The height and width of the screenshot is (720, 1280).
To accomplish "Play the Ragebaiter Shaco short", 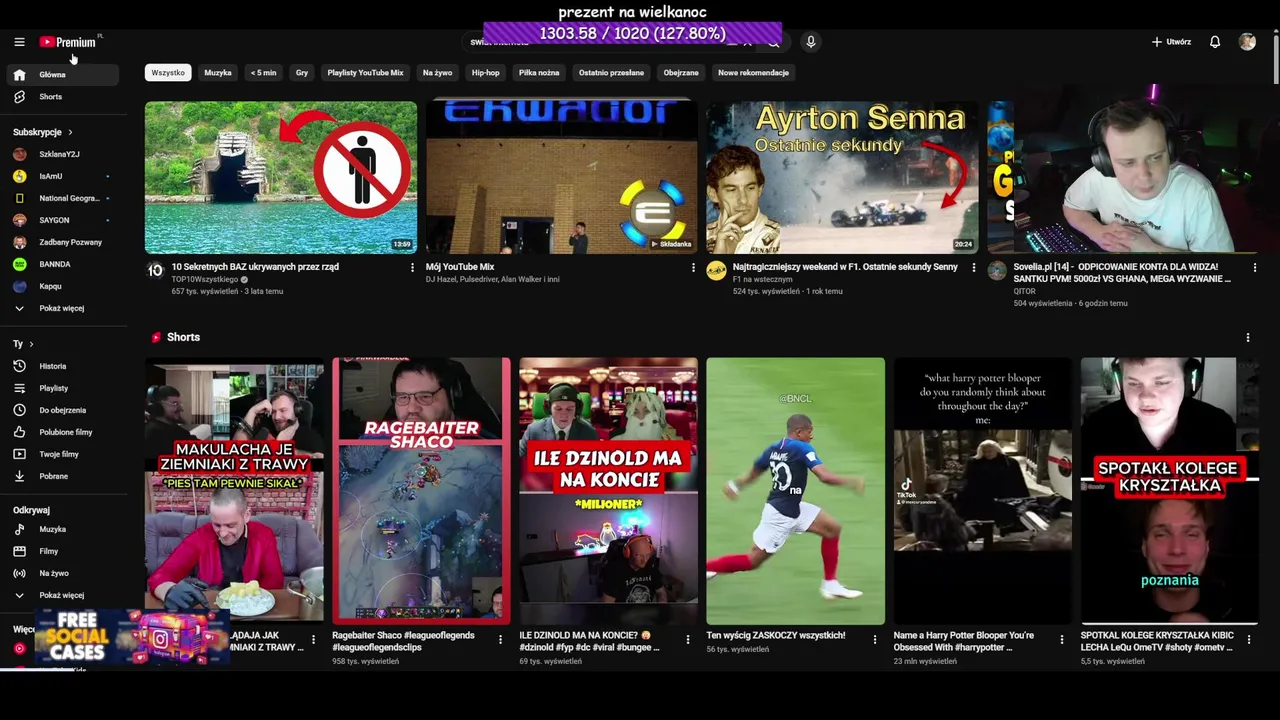I will [421, 491].
